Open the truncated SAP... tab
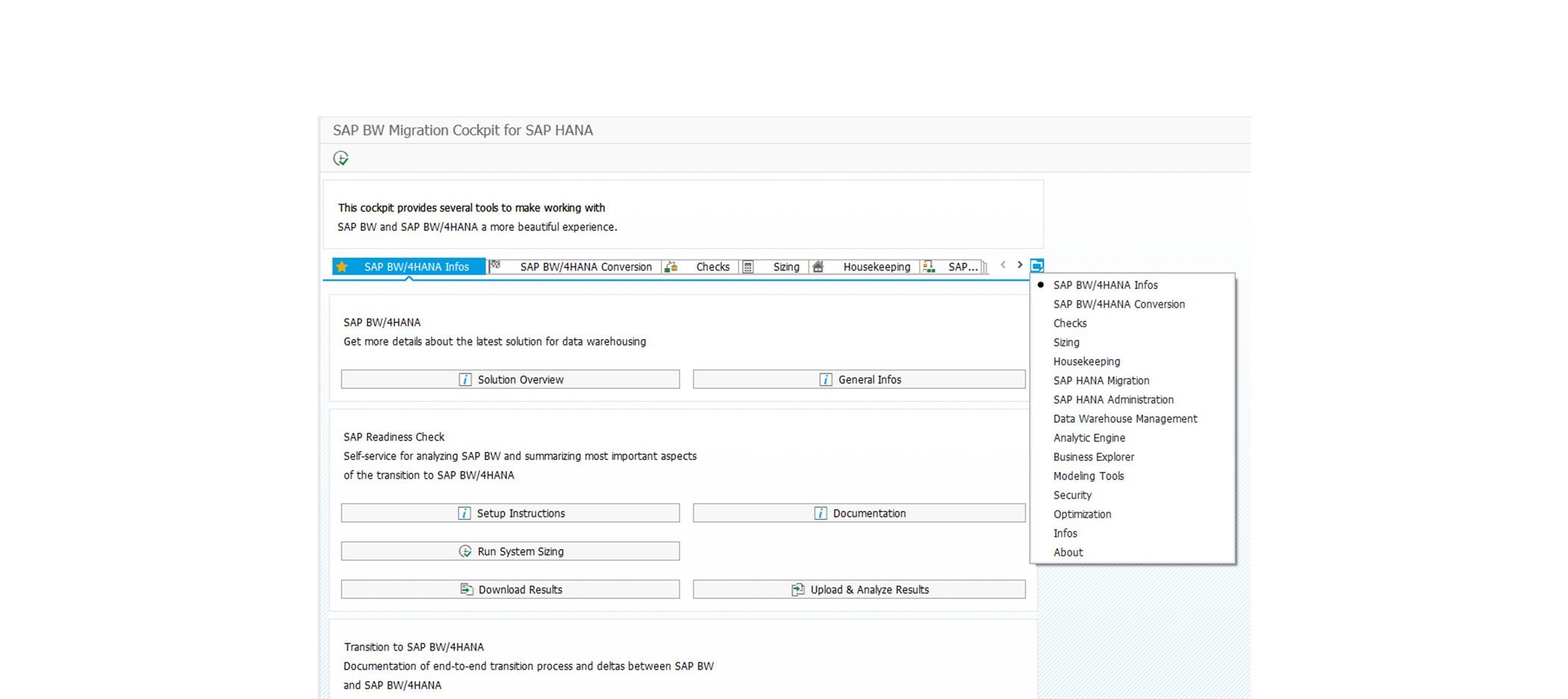Image resolution: width=1568 pixels, height=699 pixels. 953,267
